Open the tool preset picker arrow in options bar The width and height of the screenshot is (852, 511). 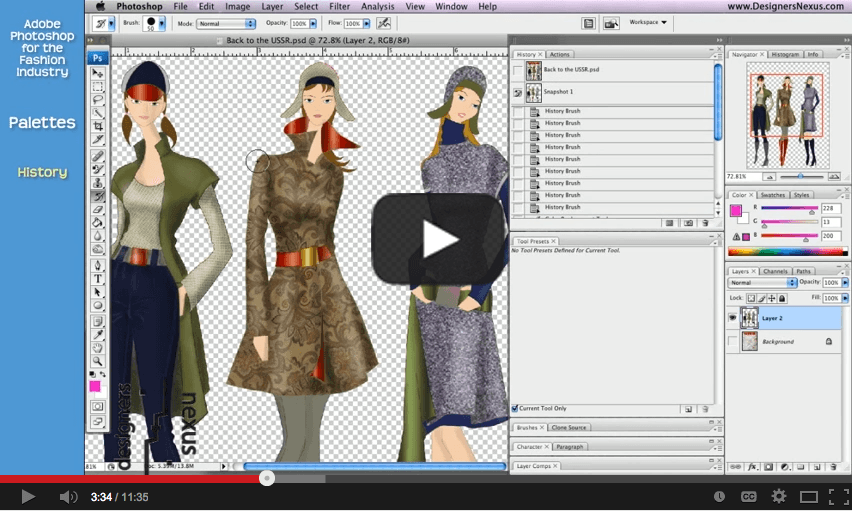click(x=111, y=23)
